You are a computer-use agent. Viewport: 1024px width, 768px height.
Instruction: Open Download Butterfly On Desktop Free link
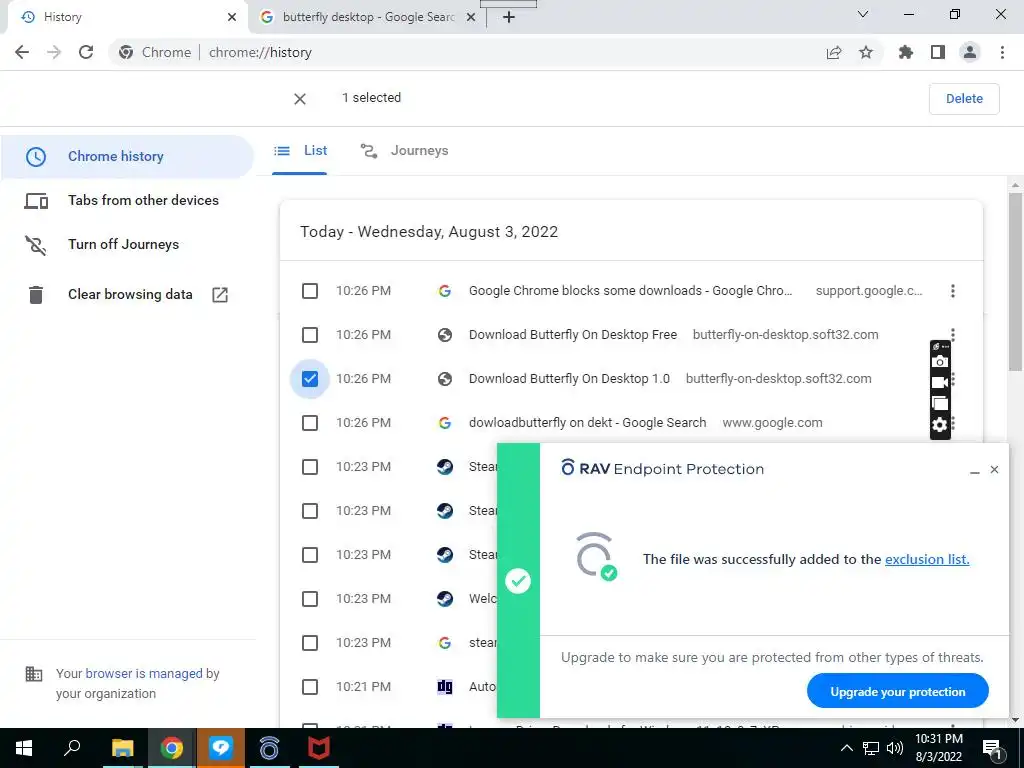click(573, 335)
